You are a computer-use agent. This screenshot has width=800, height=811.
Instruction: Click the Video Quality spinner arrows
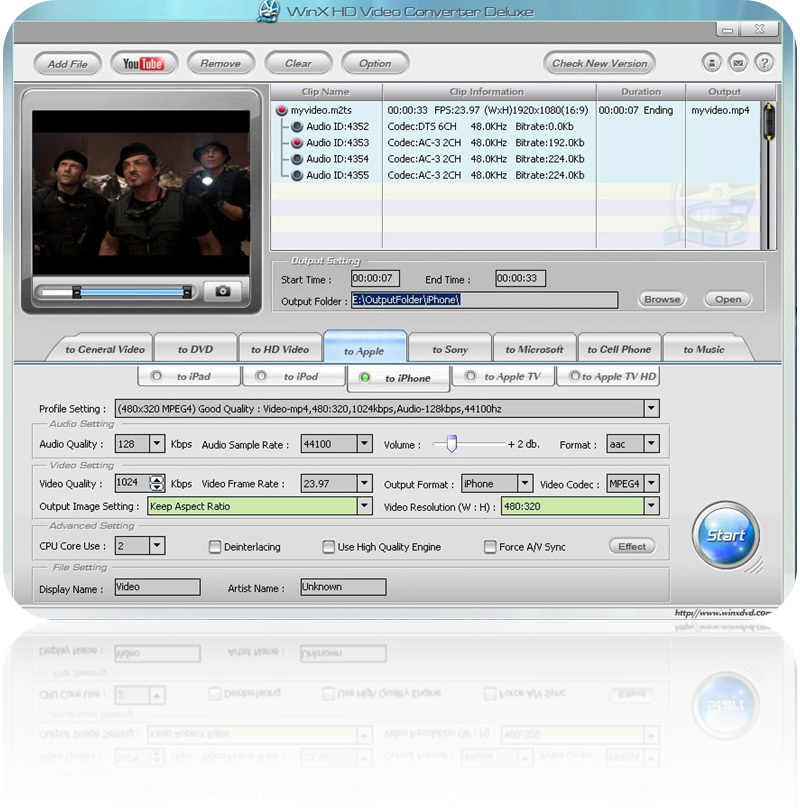click(157, 483)
